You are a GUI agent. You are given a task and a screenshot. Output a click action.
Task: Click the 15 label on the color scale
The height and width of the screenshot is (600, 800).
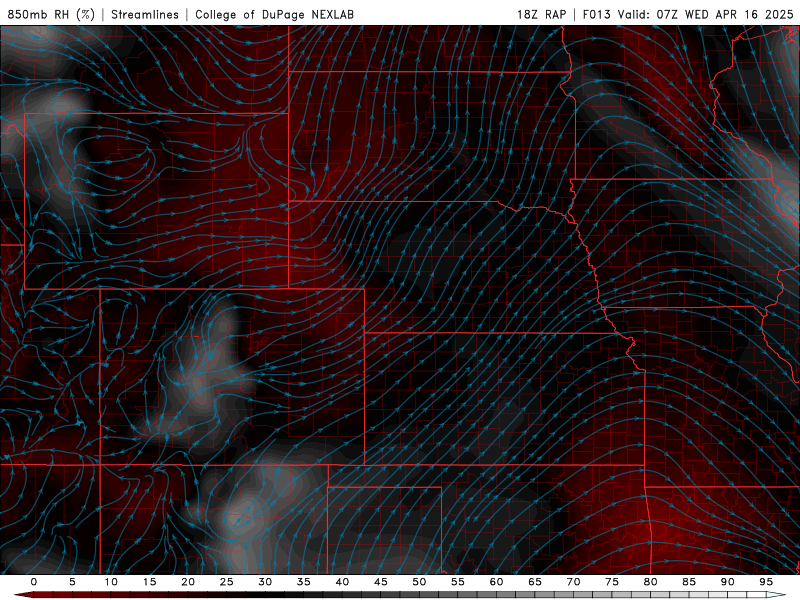point(149,582)
